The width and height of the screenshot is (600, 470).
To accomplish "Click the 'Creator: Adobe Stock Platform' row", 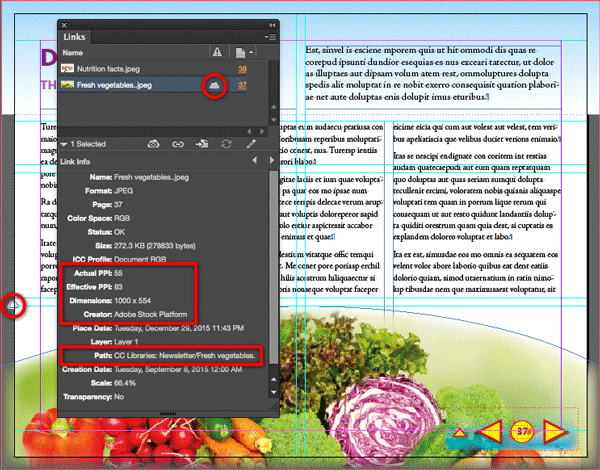I will coord(135,314).
